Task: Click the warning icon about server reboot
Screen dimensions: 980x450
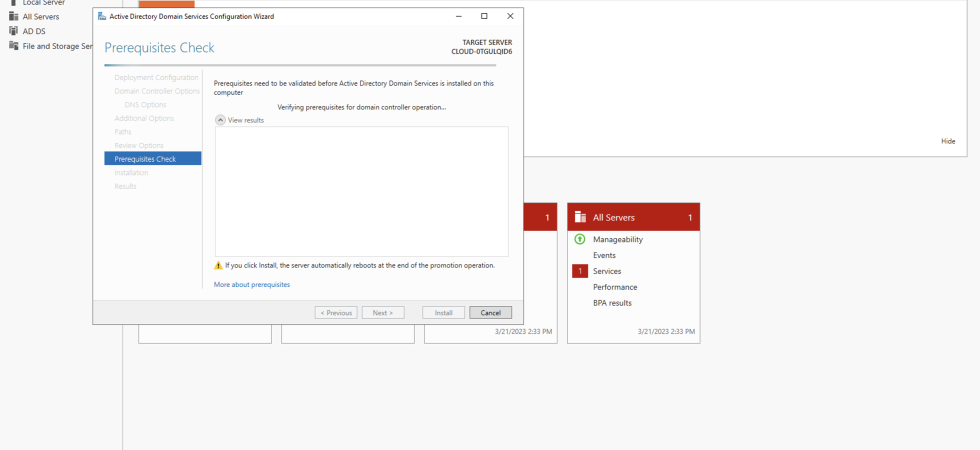Action: [218, 266]
